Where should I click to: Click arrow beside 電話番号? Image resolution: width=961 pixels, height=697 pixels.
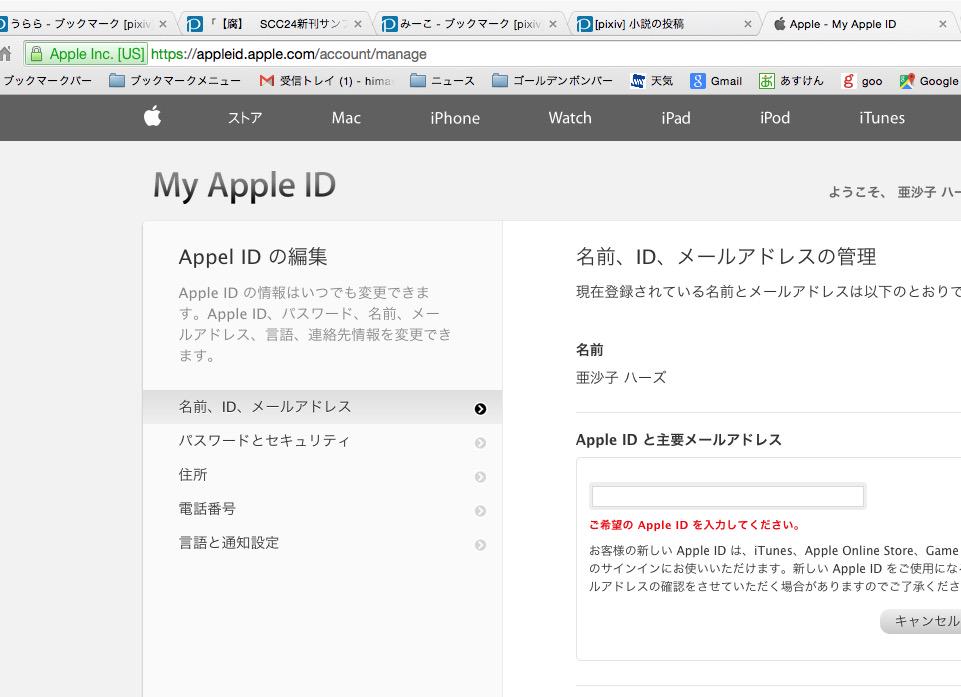[x=480, y=511]
